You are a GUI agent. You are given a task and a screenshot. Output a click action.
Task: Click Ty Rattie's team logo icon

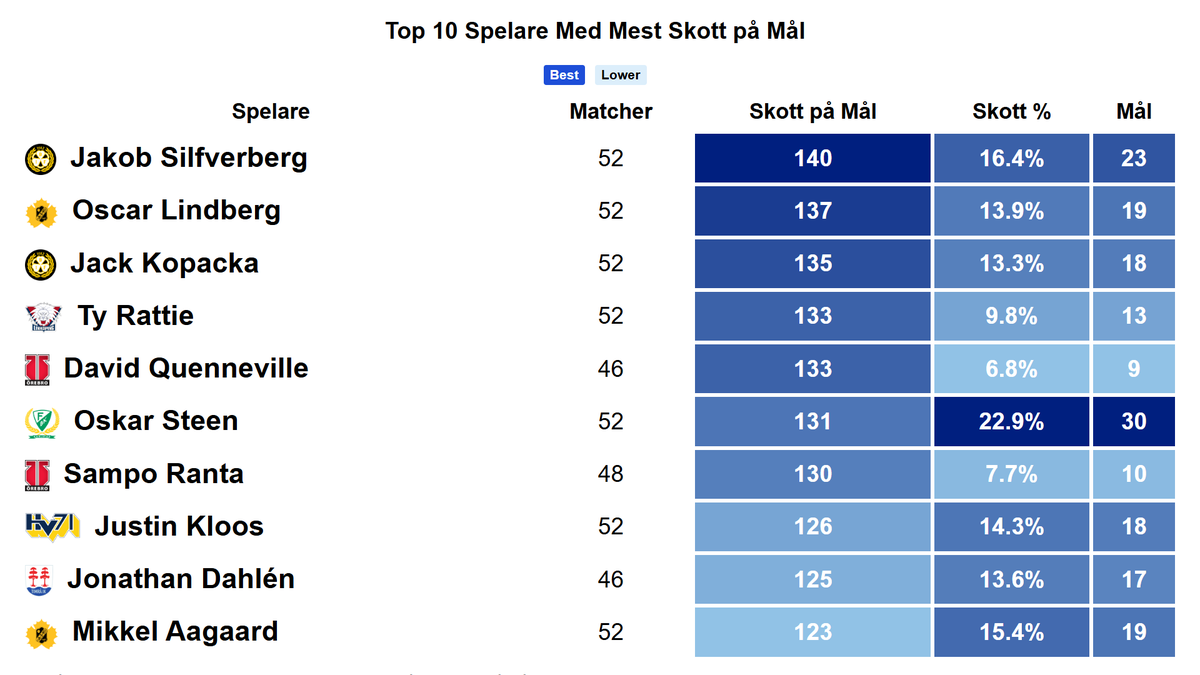[x=44, y=317]
